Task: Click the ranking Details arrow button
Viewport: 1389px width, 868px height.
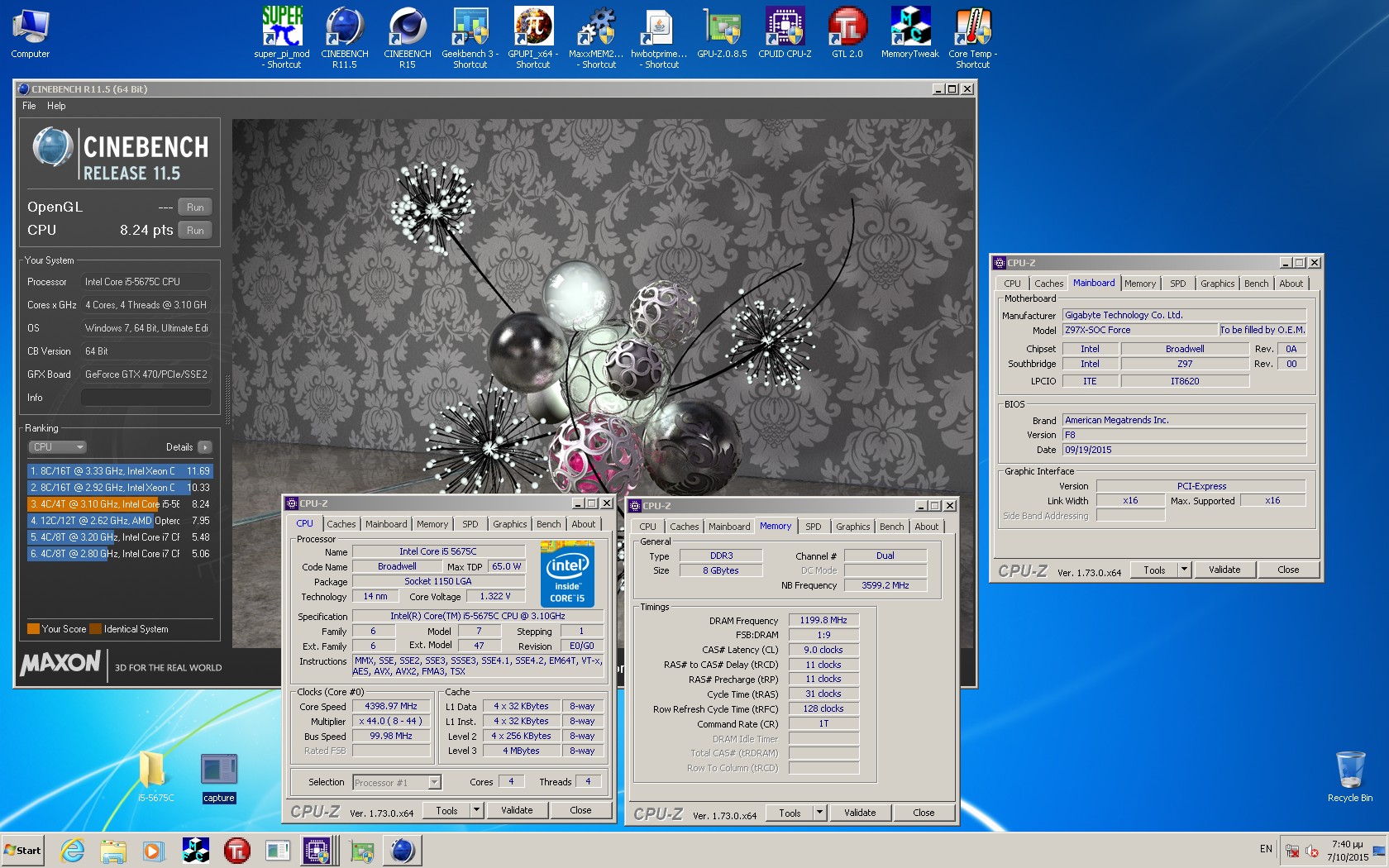Action: tap(204, 447)
